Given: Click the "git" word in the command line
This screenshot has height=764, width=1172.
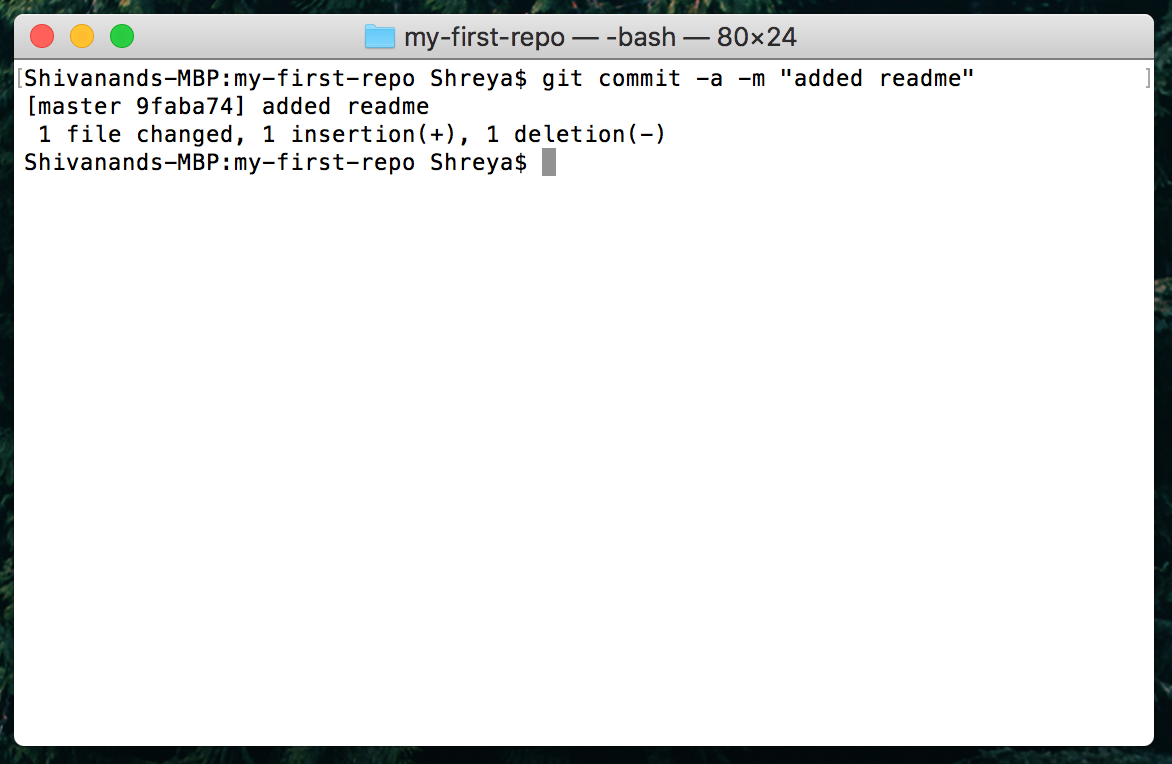Looking at the screenshot, I should click(x=562, y=78).
